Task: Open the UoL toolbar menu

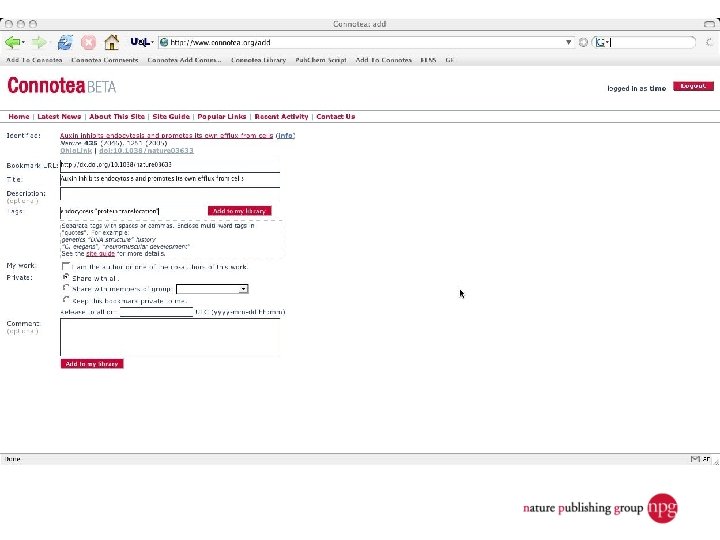Action: point(142,42)
